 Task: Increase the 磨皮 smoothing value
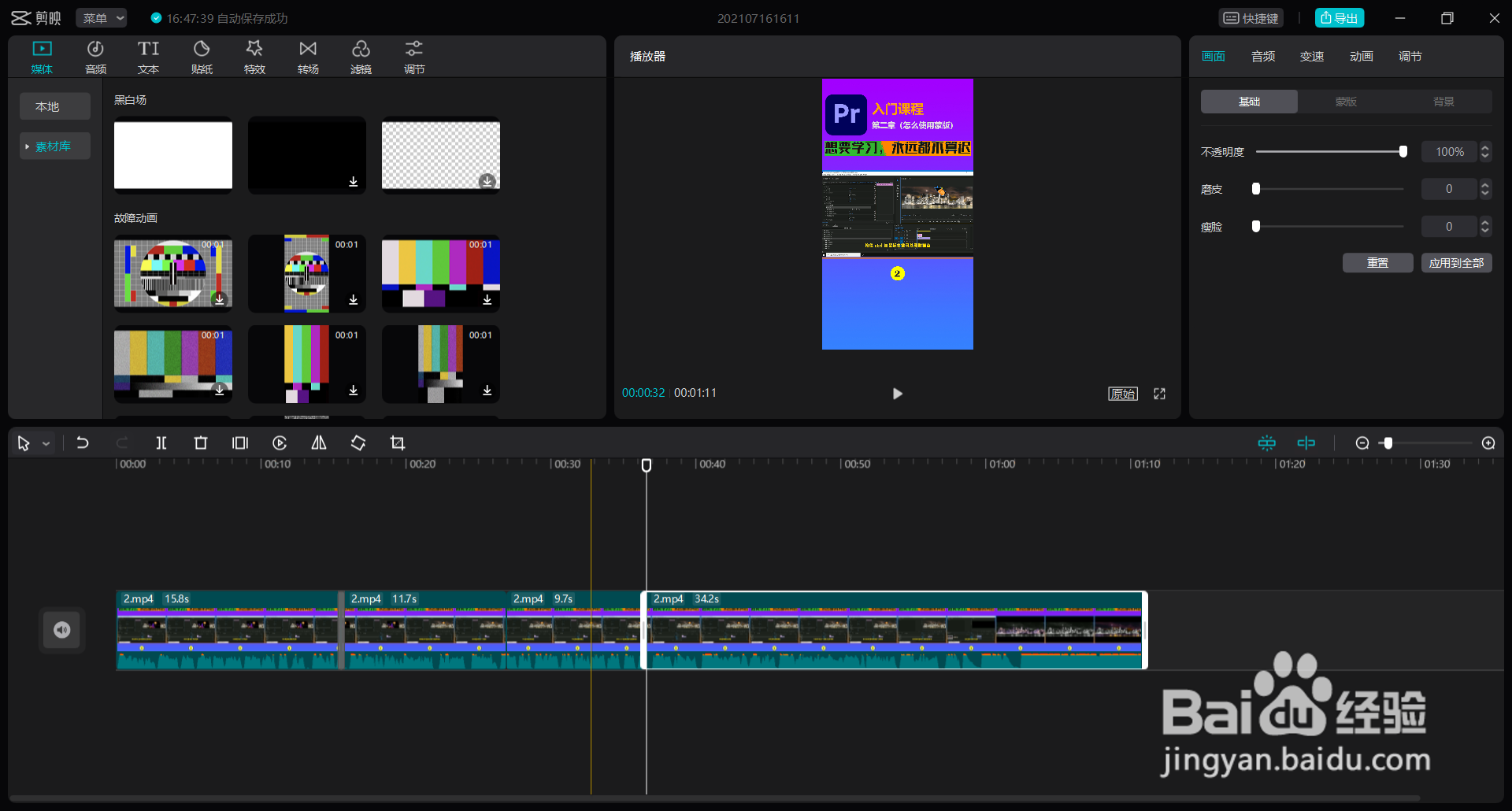pos(1485,185)
